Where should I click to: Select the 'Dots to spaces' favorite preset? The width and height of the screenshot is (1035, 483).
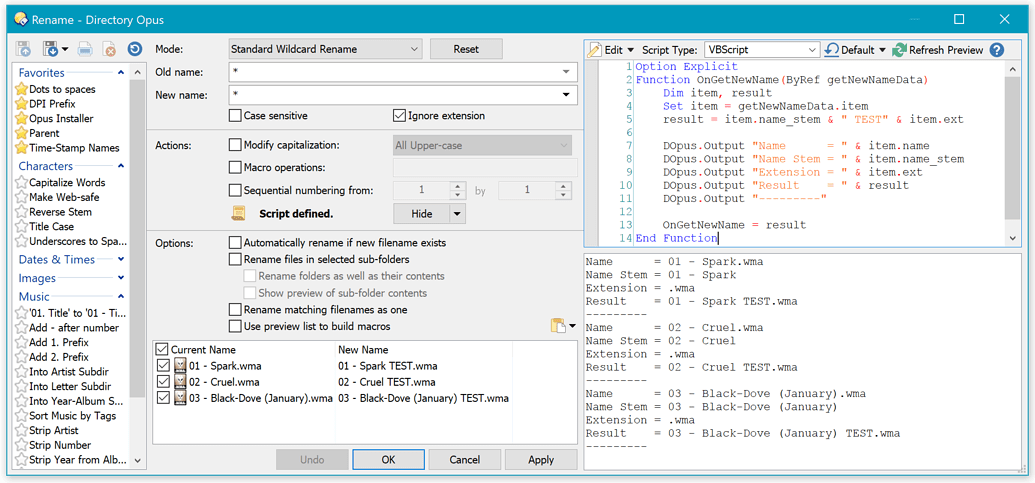pos(62,90)
